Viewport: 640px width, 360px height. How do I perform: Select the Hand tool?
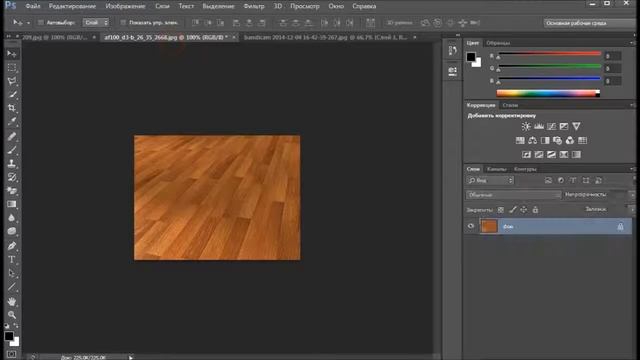(x=11, y=301)
